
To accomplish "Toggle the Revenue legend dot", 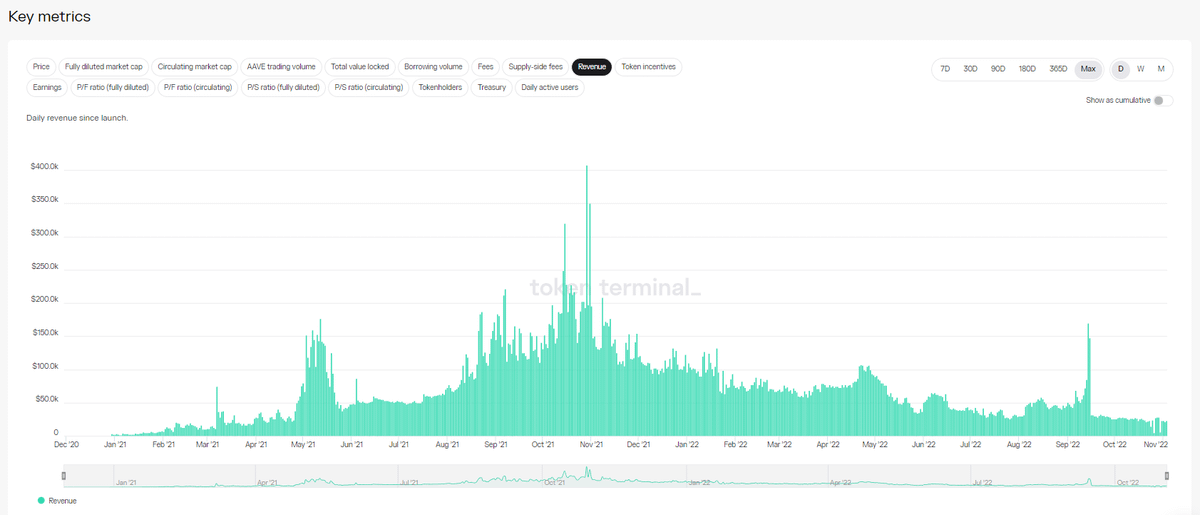I will click(40, 501).
